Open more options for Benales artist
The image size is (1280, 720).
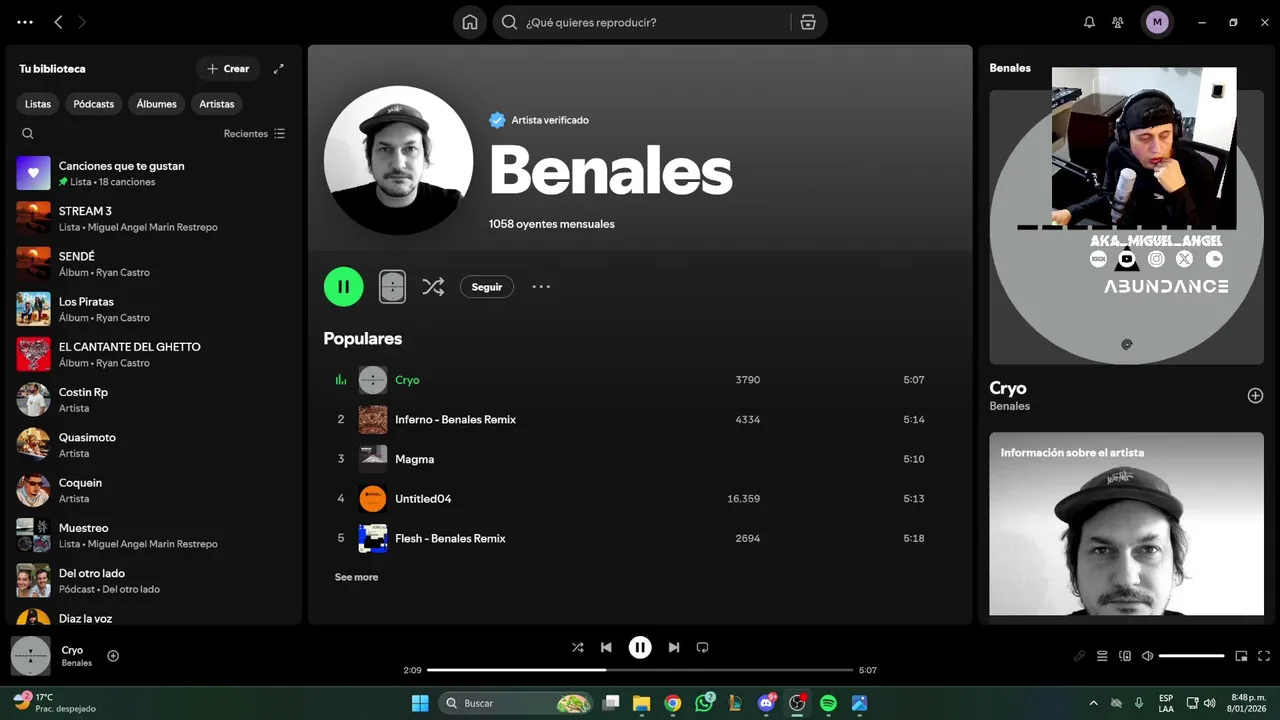(541, 287)
